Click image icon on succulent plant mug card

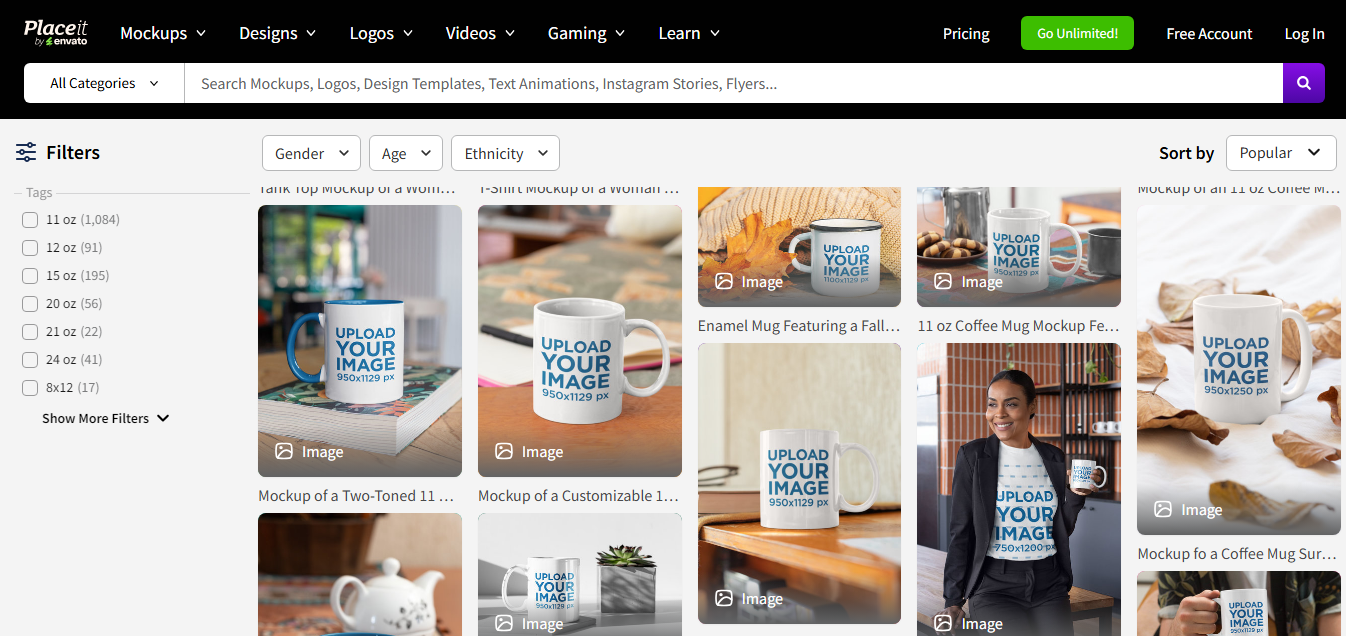(504, 623)
